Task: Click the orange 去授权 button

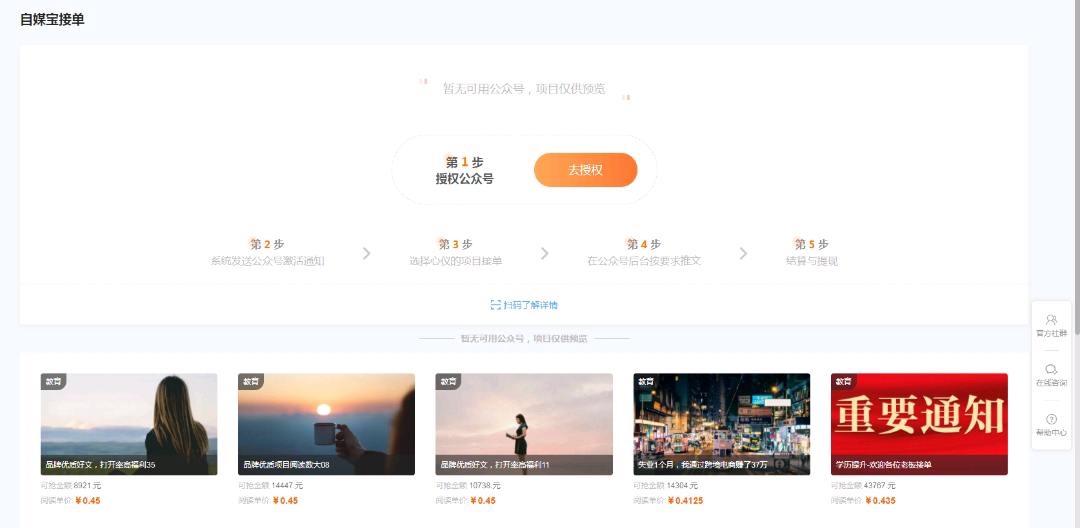Action: coord(585,170)
